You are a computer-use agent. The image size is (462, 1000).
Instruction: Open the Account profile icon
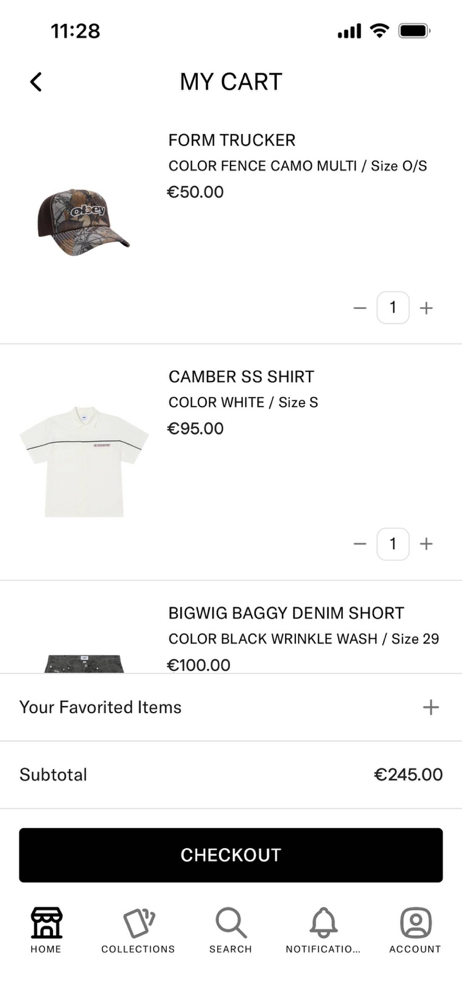tap(415, 922)
